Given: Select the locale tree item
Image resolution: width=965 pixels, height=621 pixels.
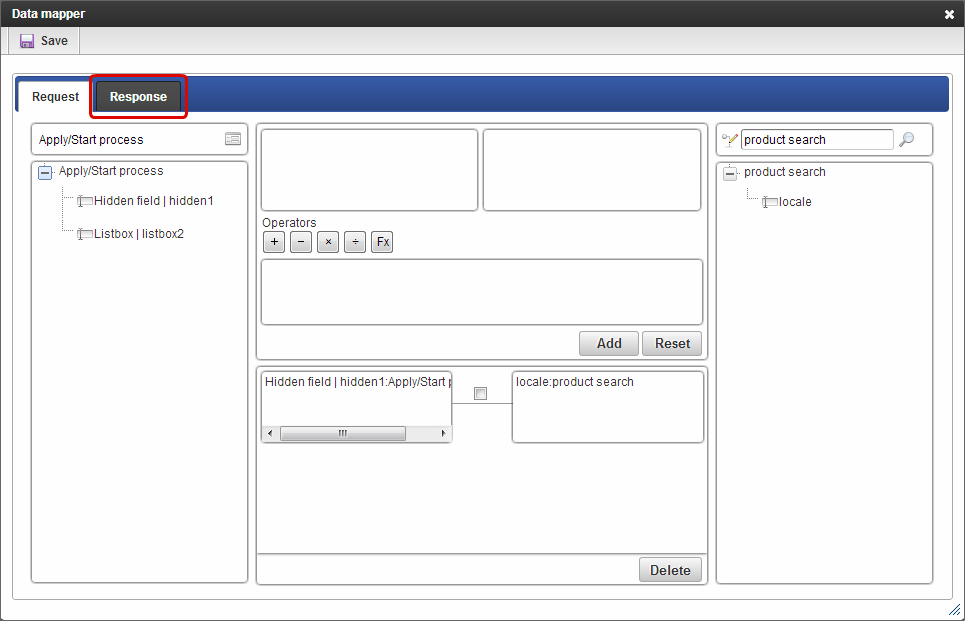Looking at the screenshot, I should [795, 202].
